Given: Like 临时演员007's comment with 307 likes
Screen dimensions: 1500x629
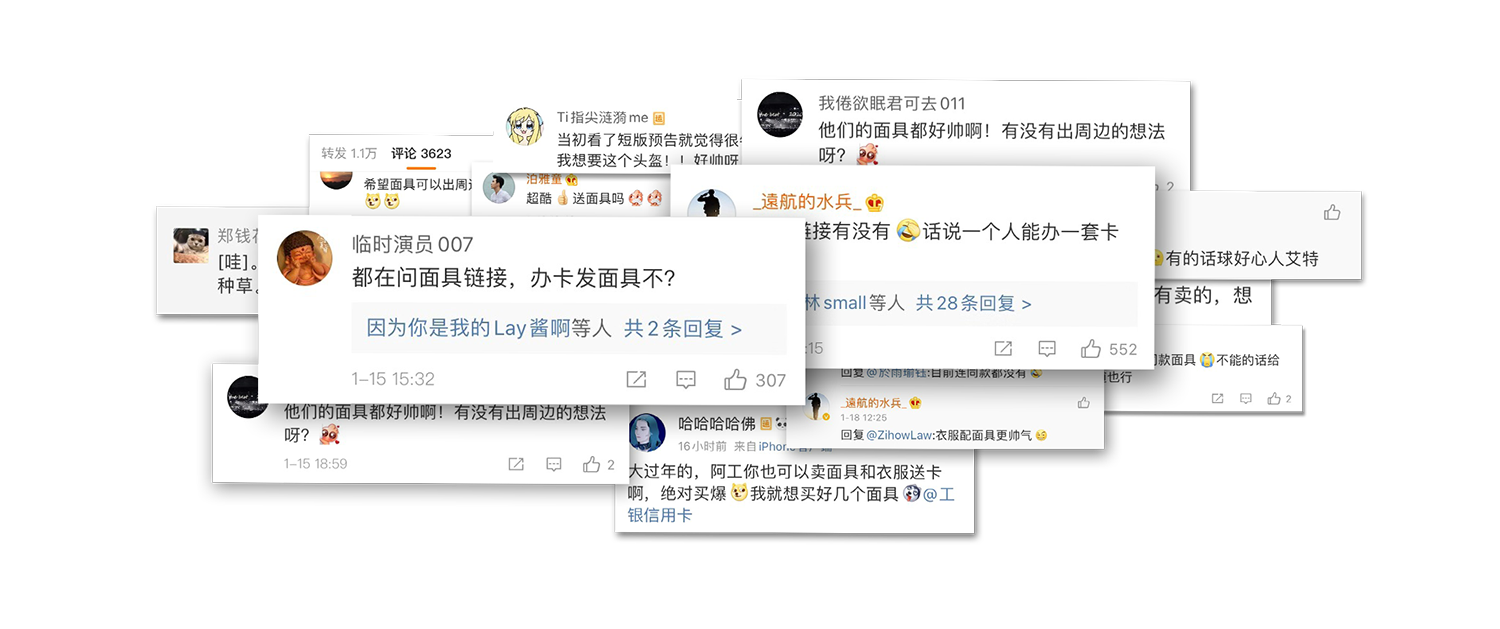Looking at the screenshot, I should point(736,380).
